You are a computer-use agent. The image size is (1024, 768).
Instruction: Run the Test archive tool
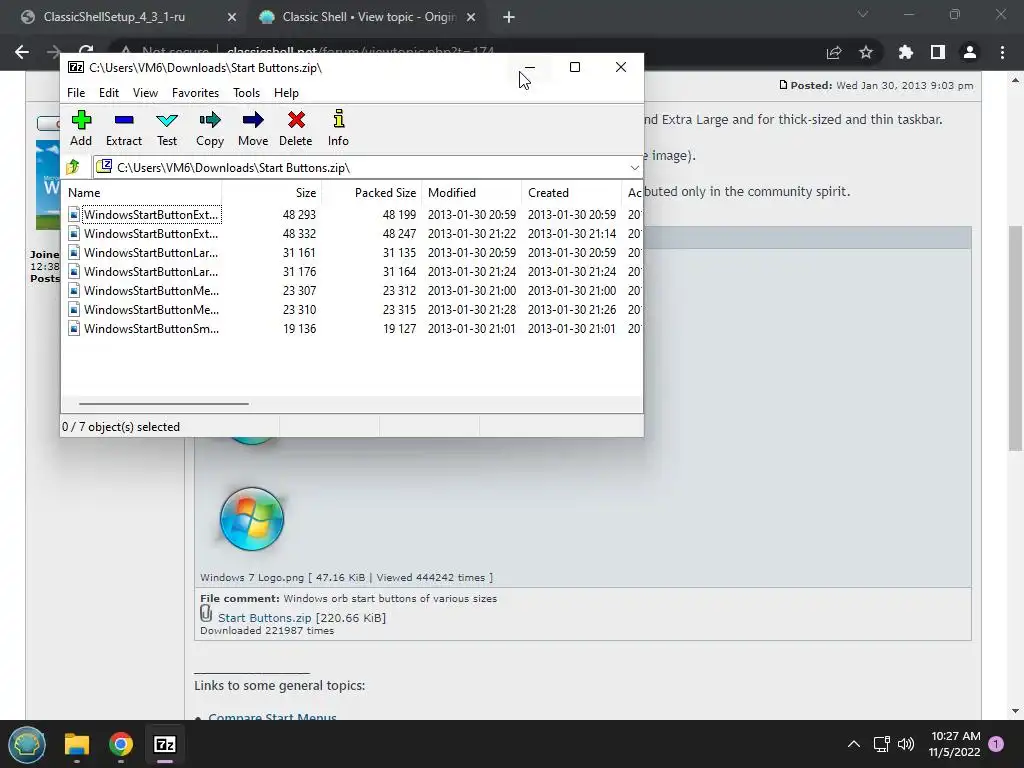point(167,128)
